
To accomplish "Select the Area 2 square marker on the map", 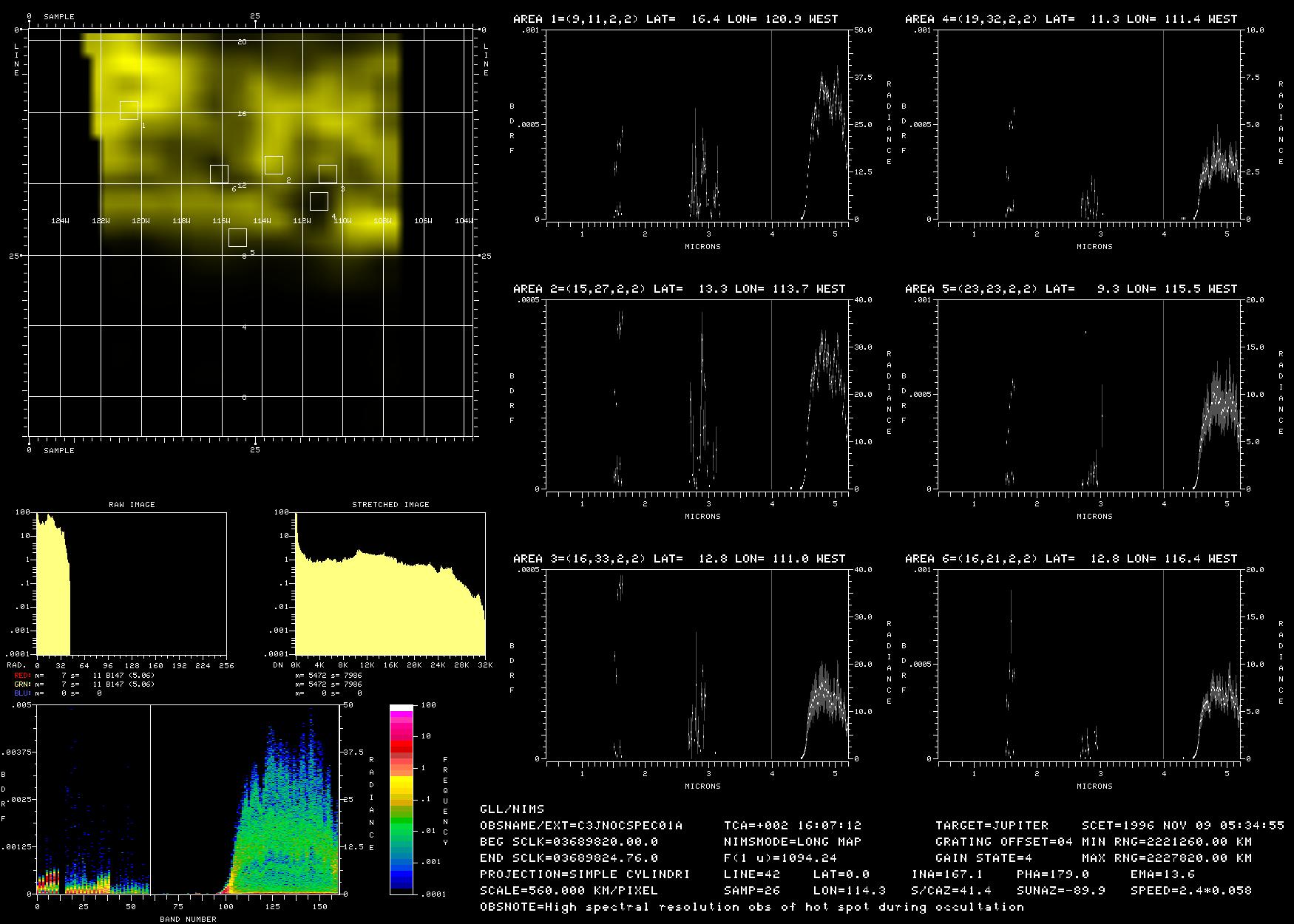I will (274, 165).
